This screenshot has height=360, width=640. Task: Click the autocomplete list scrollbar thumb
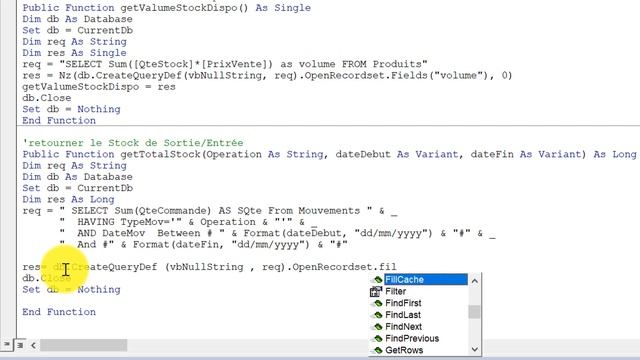tap(474, 312)
